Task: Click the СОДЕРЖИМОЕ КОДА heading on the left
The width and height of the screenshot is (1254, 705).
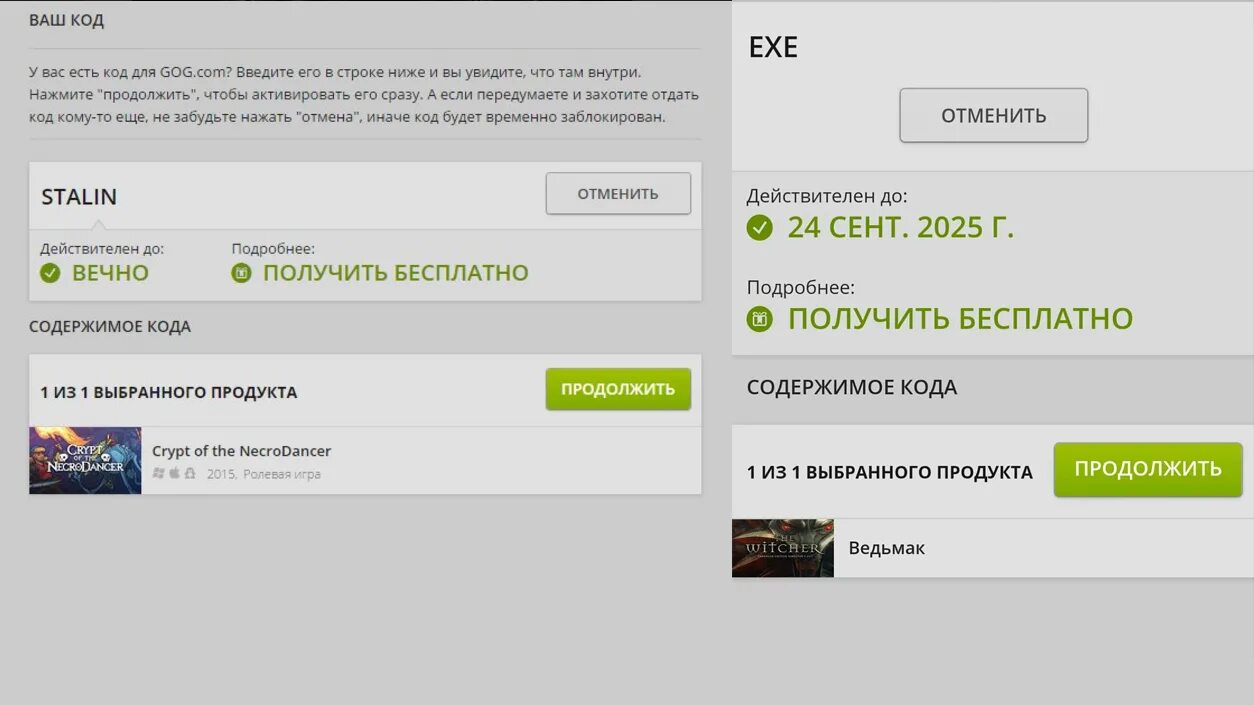Action: [110, 326]
